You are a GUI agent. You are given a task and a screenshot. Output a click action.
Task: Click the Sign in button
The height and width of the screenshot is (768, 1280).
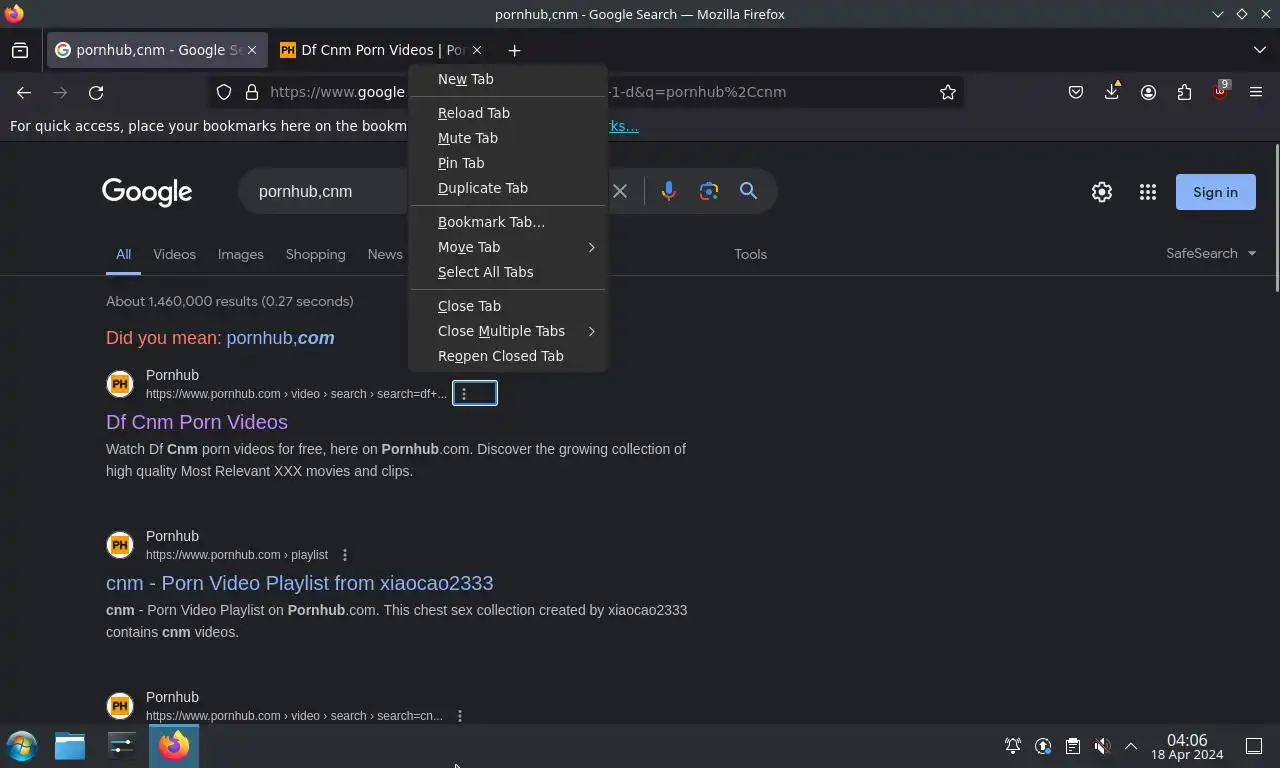tap(1216, 192)
